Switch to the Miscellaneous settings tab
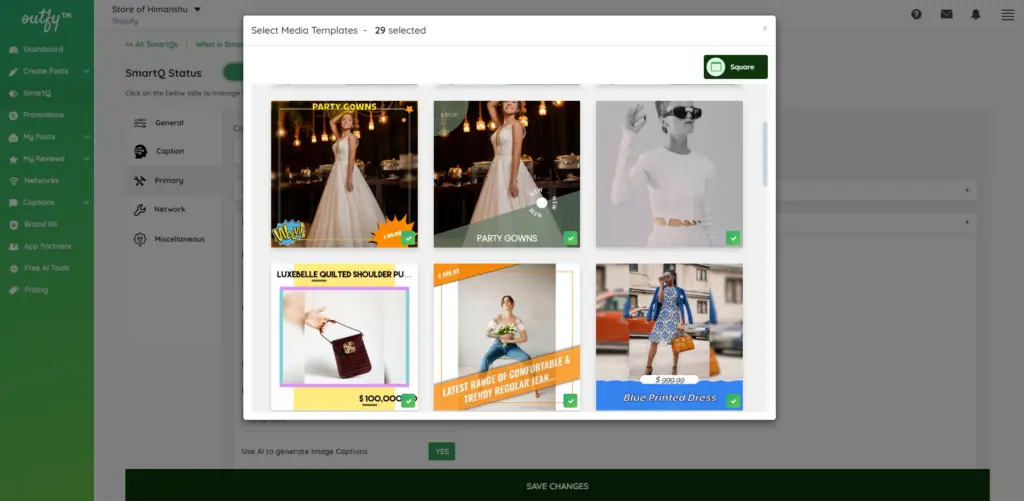The width and height of the screenshot is (1024, 501). tap(178, 239)
